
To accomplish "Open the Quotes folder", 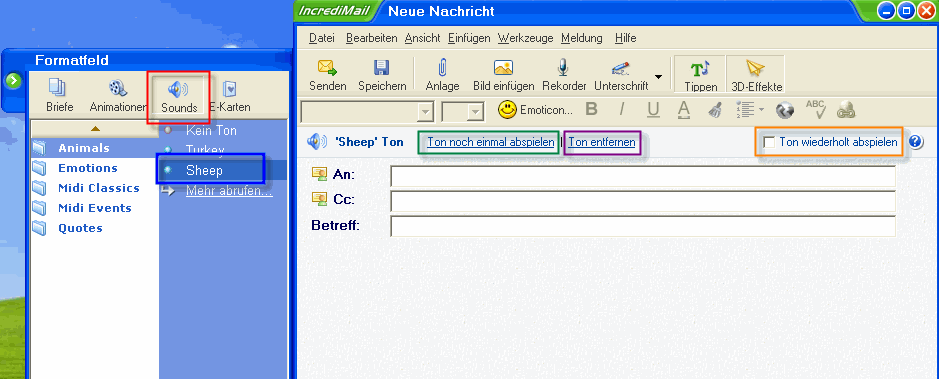I will (80, 228).
